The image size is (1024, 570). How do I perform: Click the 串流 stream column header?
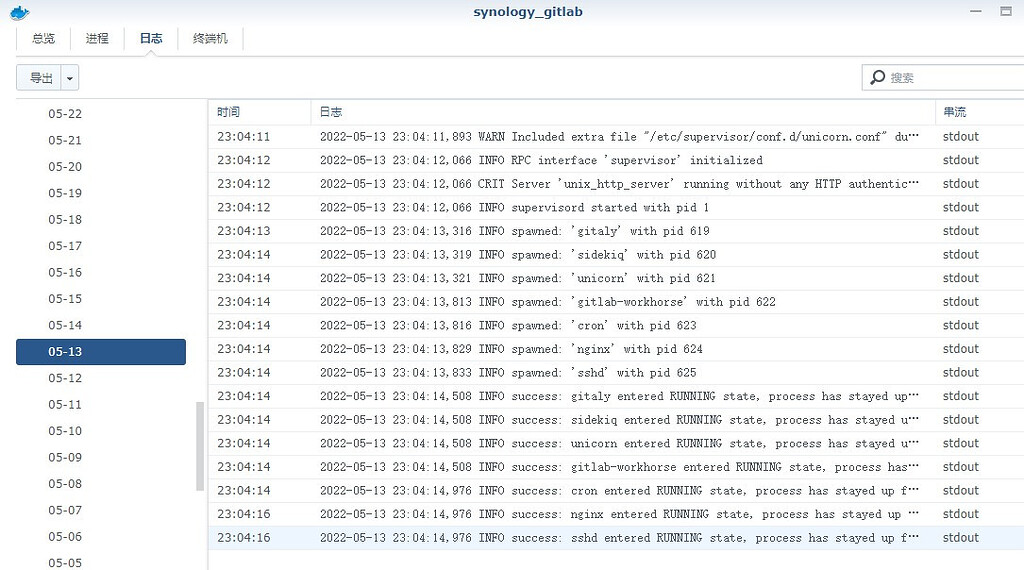980,112
